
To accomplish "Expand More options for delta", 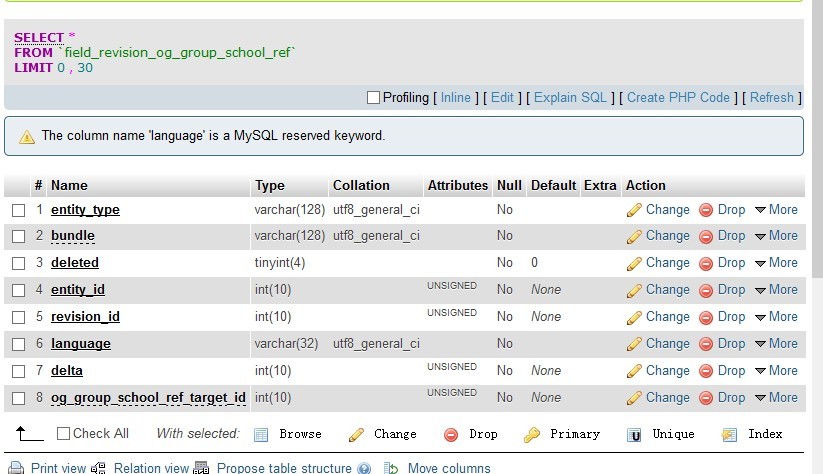I will click(776, 371).
